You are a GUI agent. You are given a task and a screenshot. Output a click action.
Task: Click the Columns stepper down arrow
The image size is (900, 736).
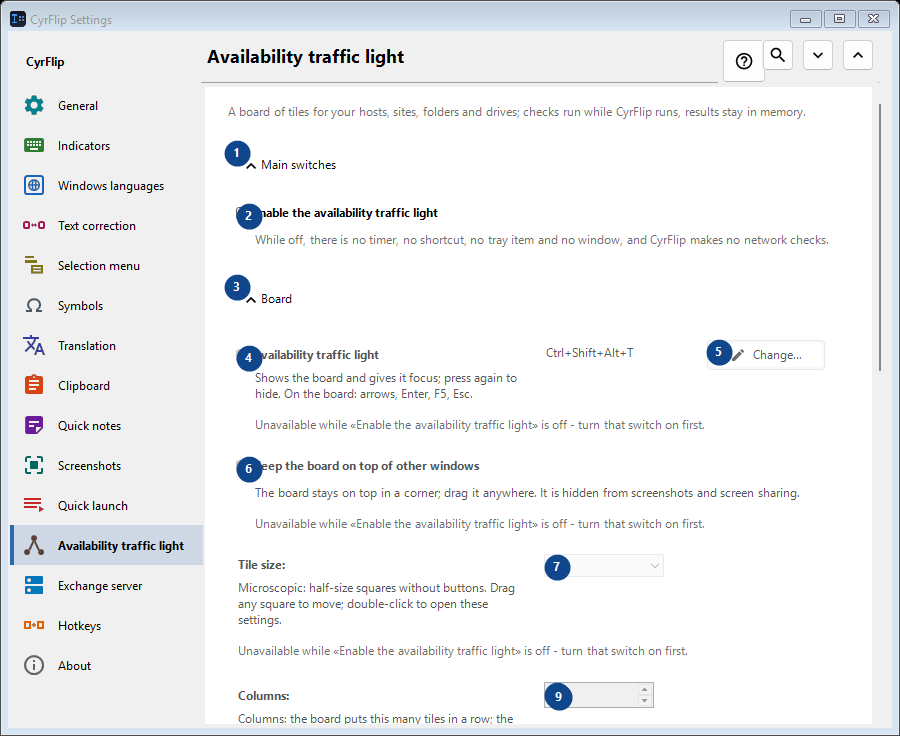coord(645,700)
